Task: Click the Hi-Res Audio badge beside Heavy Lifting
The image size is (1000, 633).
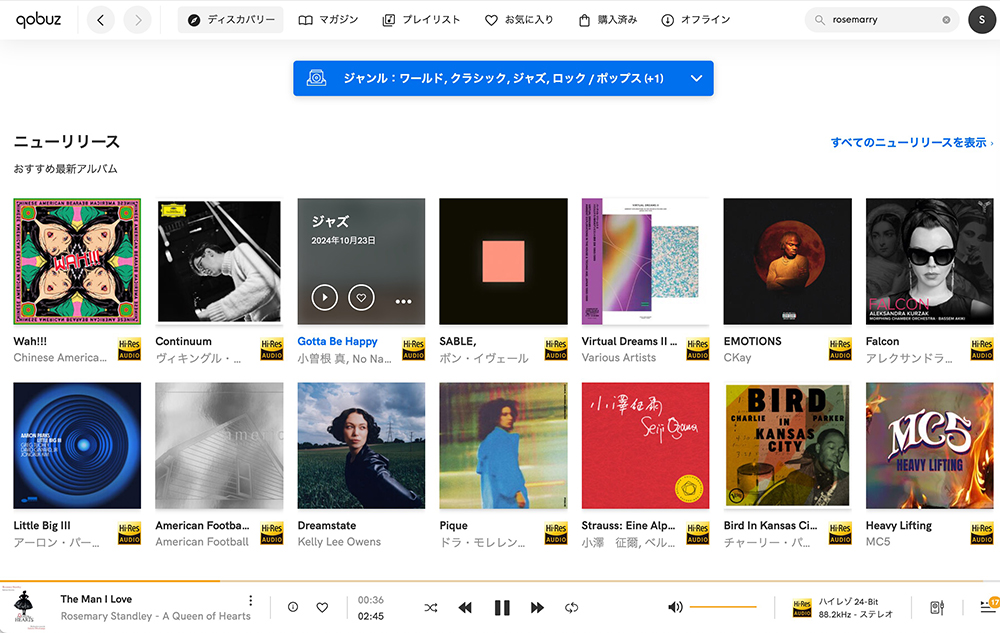Action: tap(982, 534)
